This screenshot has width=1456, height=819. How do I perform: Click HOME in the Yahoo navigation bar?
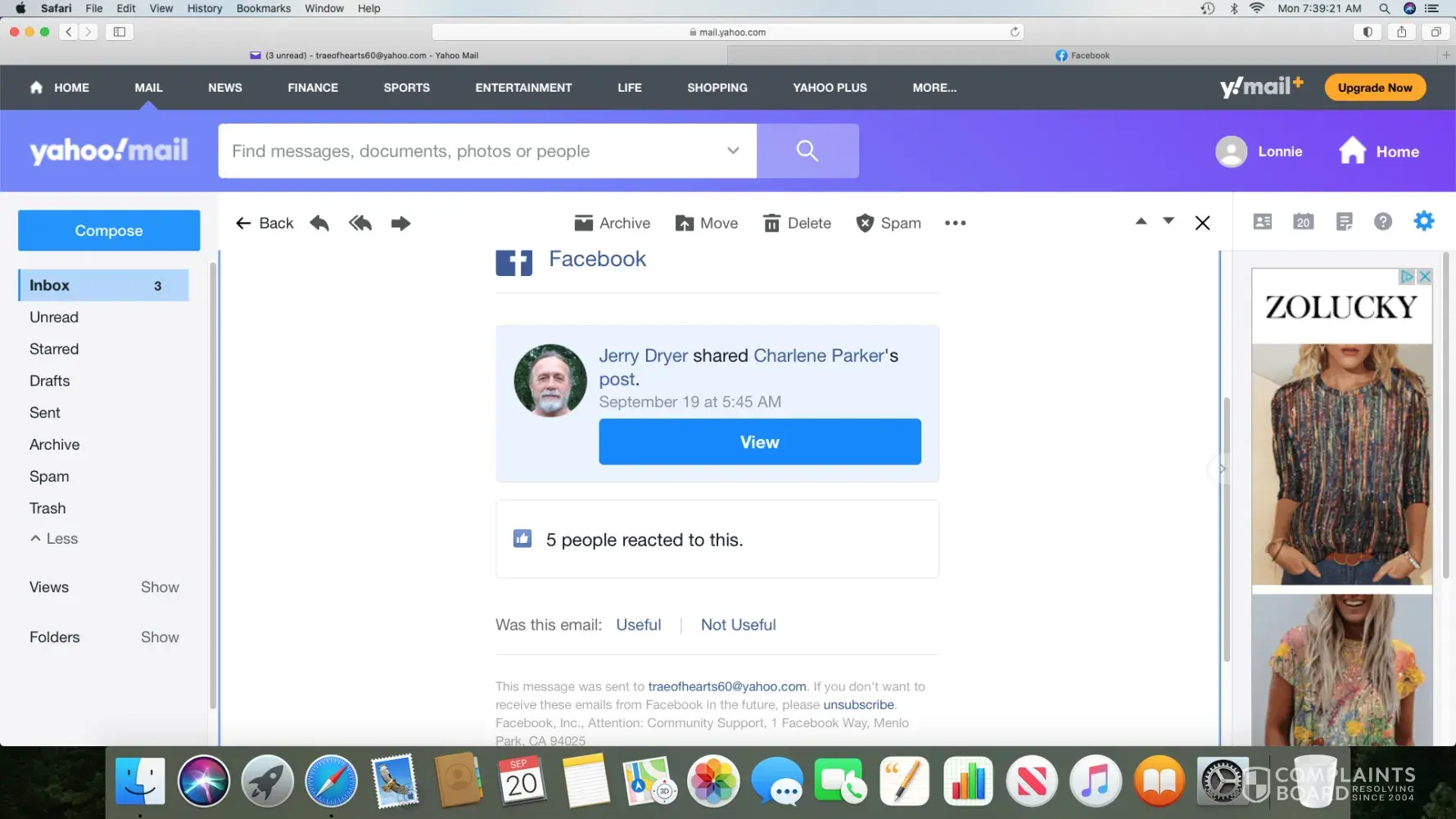60,88
